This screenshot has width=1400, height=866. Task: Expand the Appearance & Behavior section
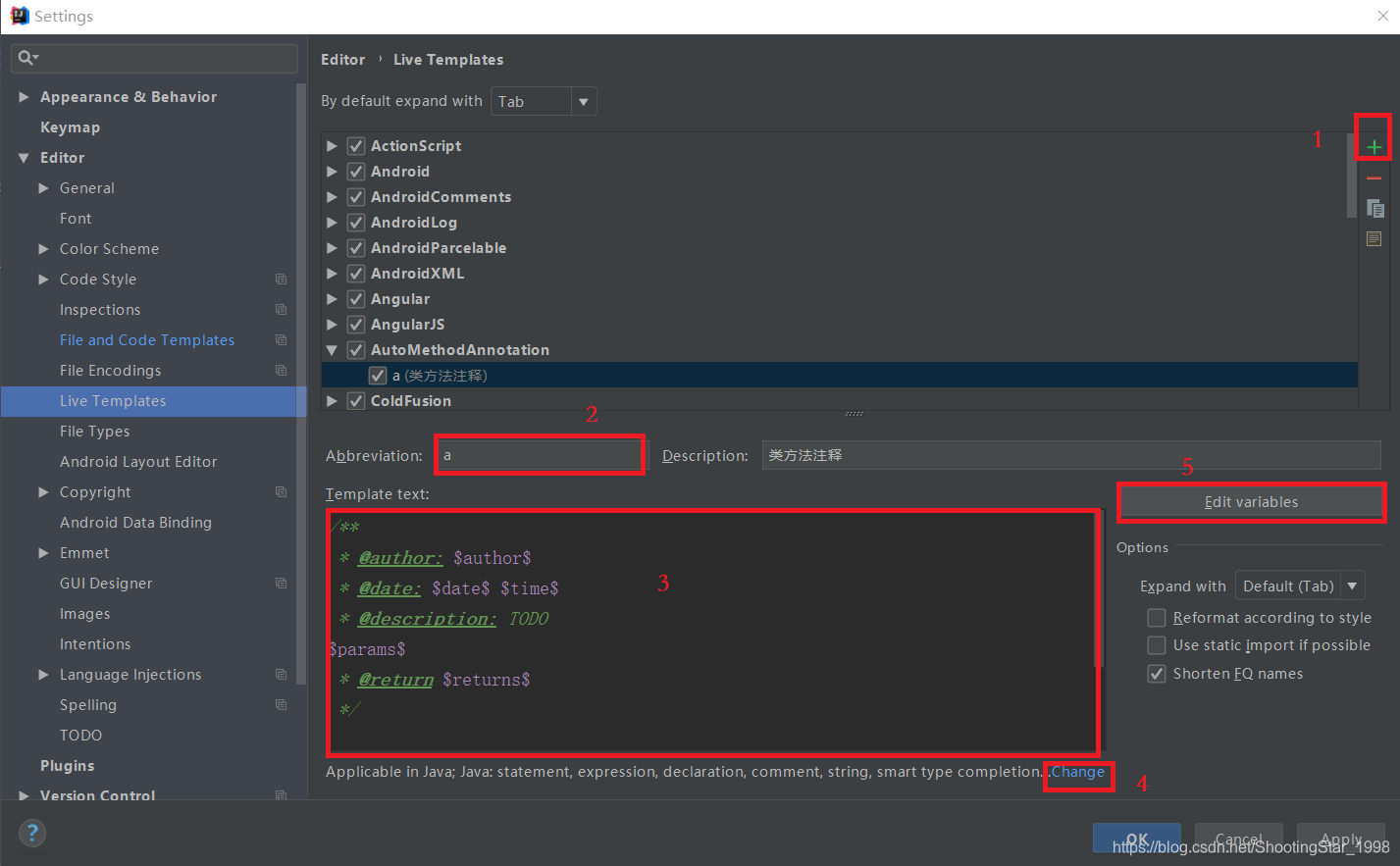tap(24, 97)
